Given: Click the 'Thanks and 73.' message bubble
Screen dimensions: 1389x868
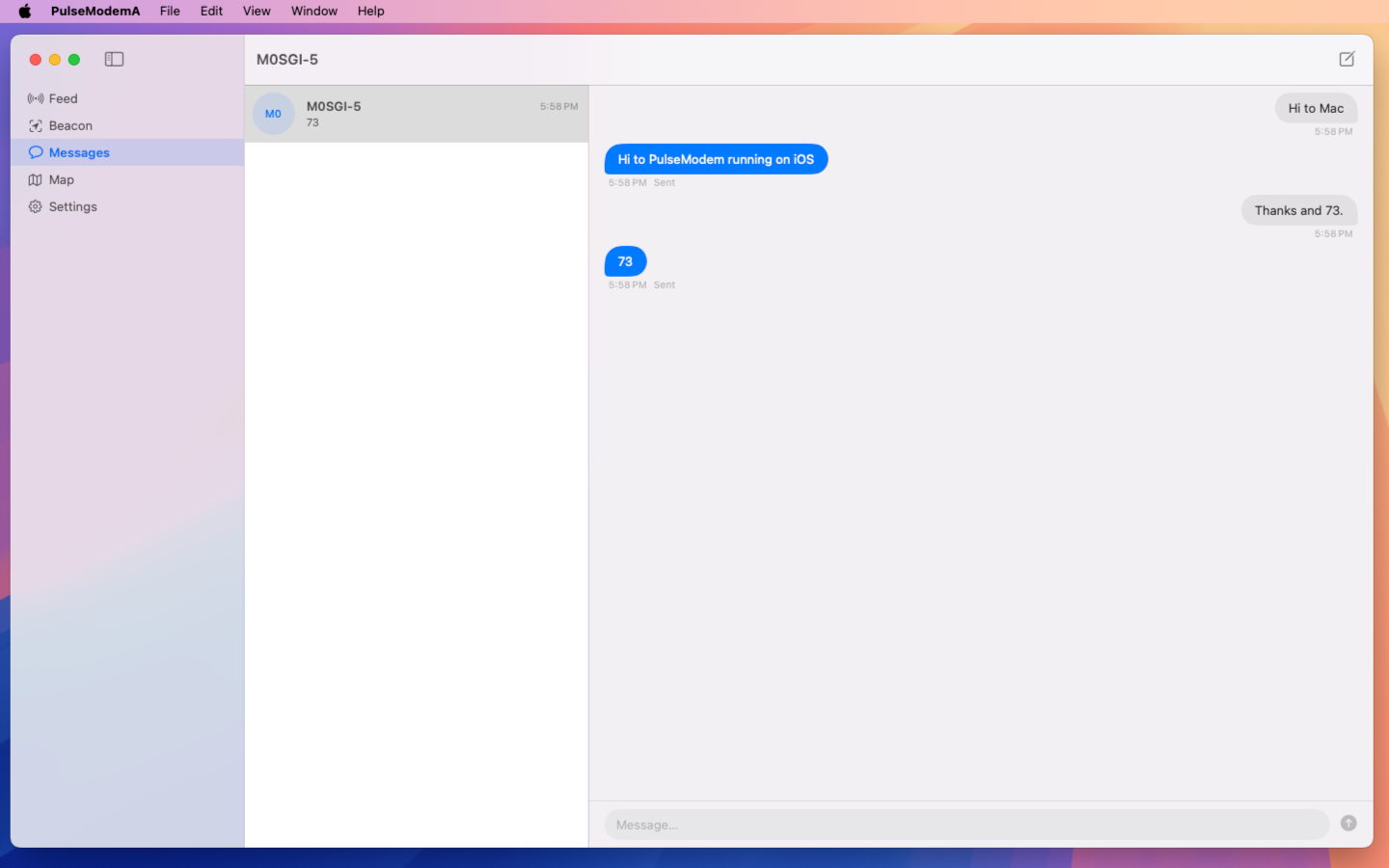Looking at the screenshot, I should click(1298, 210).
